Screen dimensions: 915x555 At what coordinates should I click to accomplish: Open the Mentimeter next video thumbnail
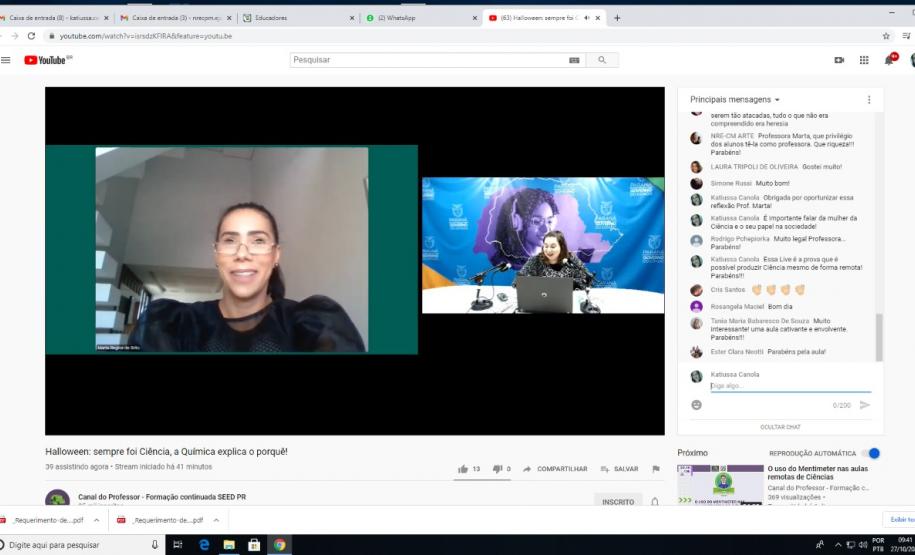tap(720, 484)
